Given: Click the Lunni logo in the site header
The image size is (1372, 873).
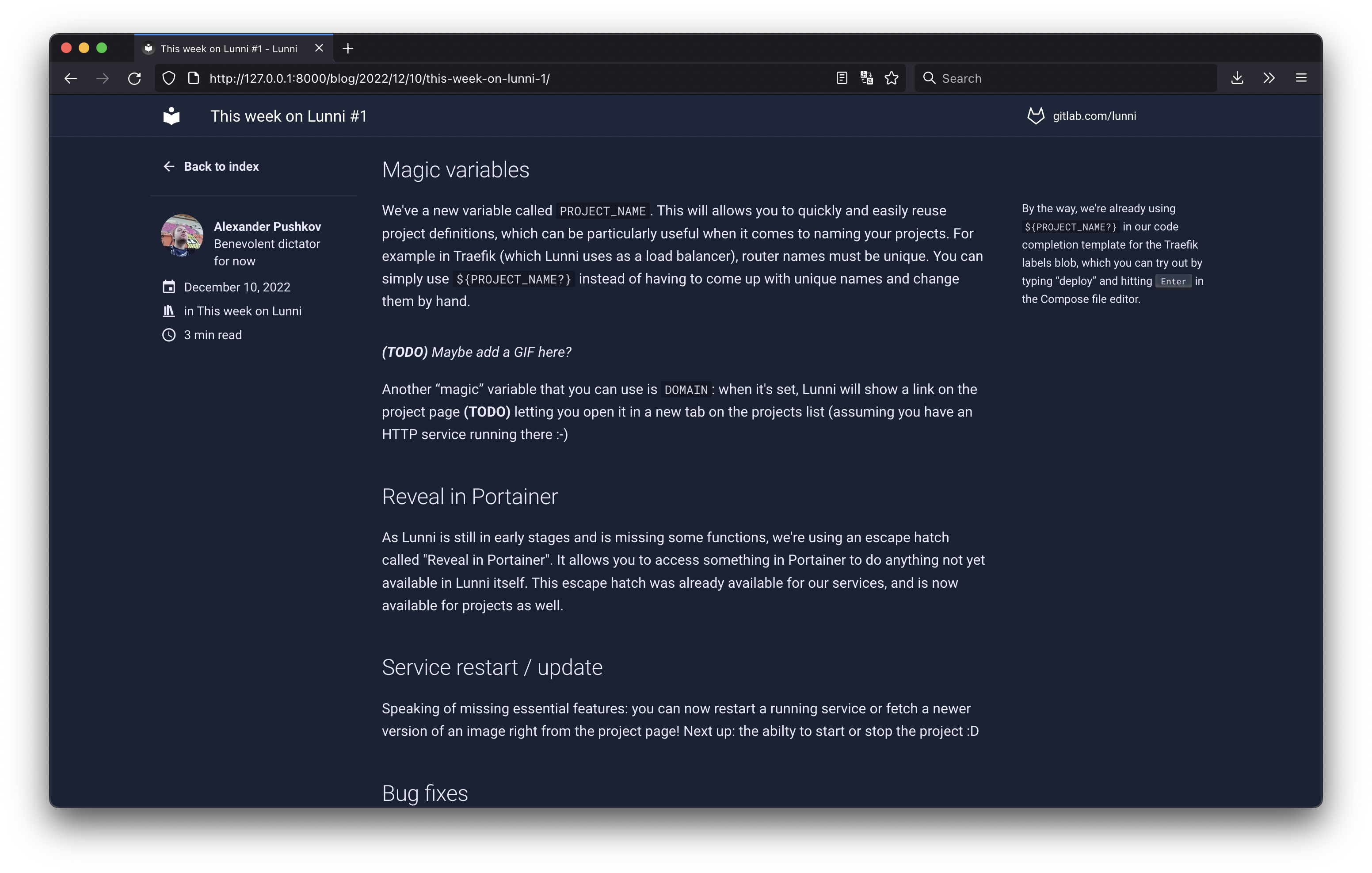Looking at the screenshot, I should point(171,116).
